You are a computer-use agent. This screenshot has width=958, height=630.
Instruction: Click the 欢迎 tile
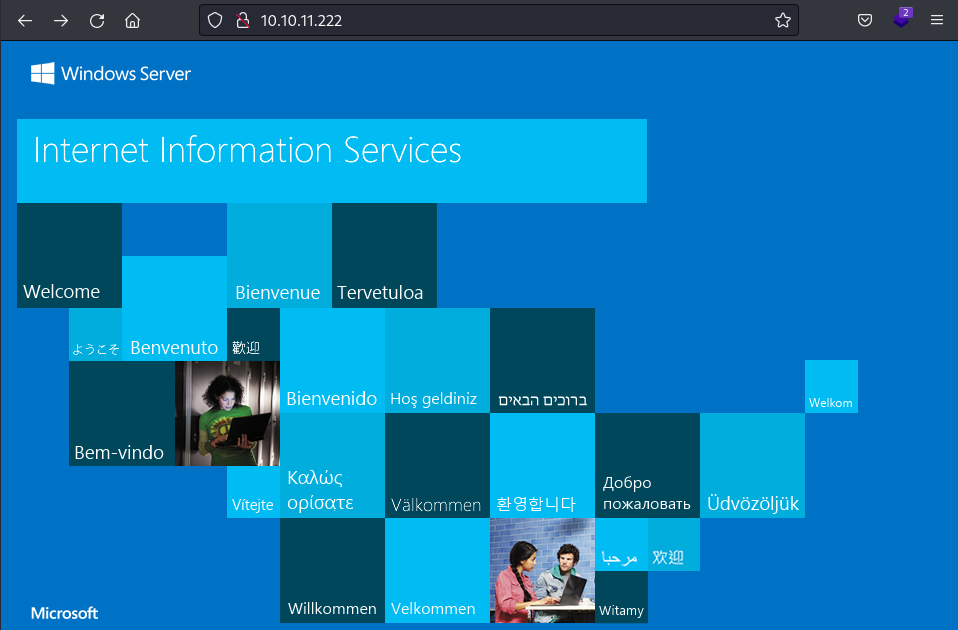point(673,544)
